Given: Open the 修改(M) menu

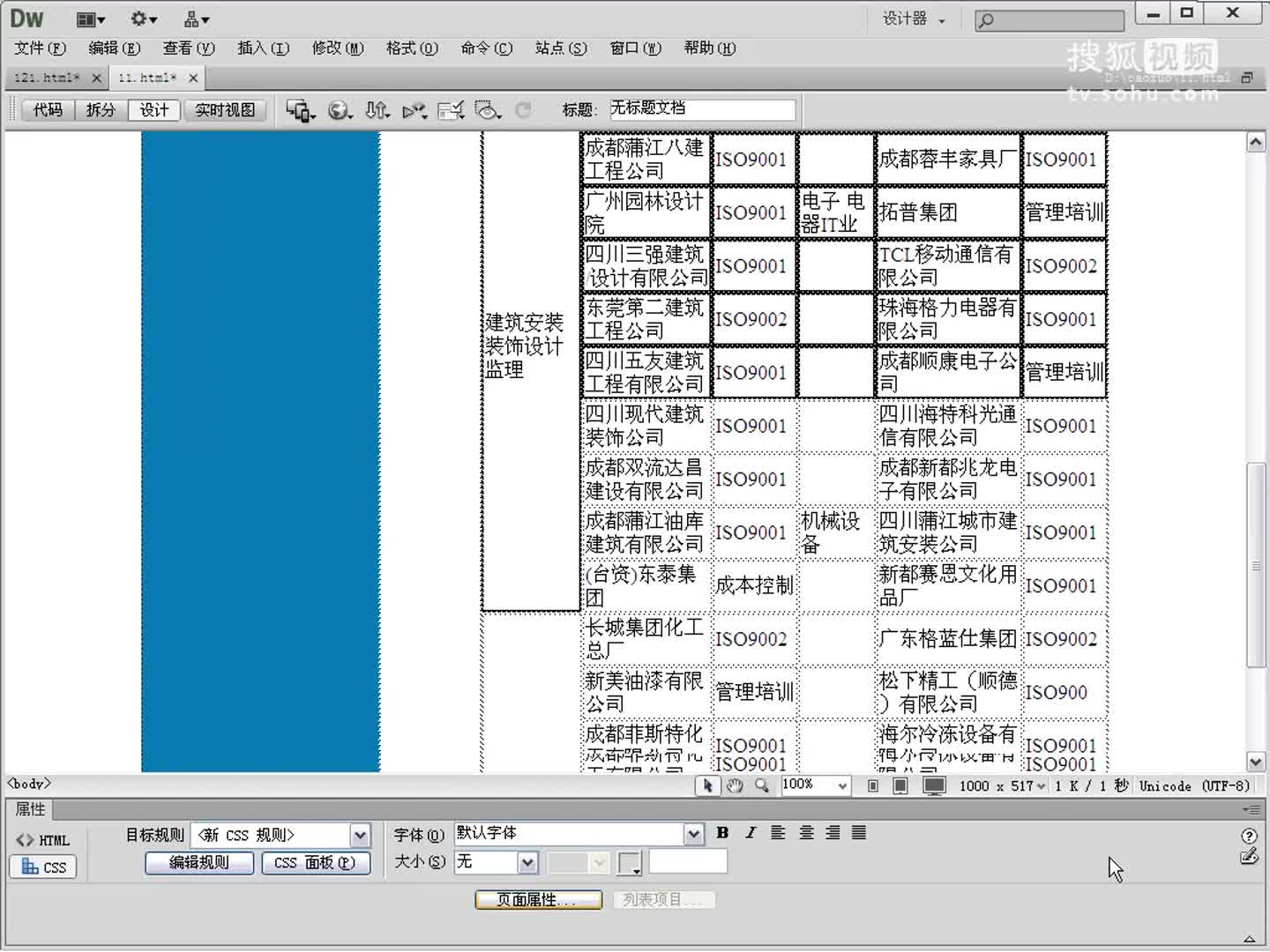Looking at the screenshot, I should [x=338, y=48].
